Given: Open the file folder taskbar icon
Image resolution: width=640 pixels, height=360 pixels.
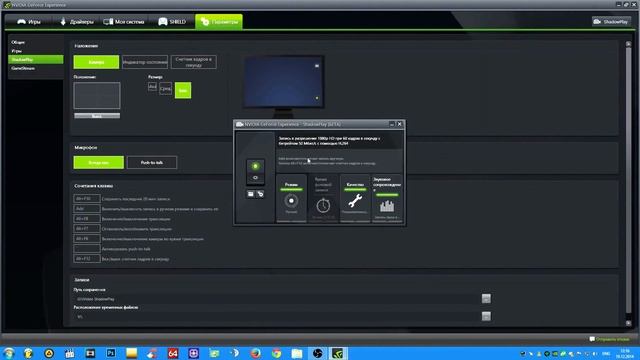Looking at the screenshot, I should (x=297, y=353).
